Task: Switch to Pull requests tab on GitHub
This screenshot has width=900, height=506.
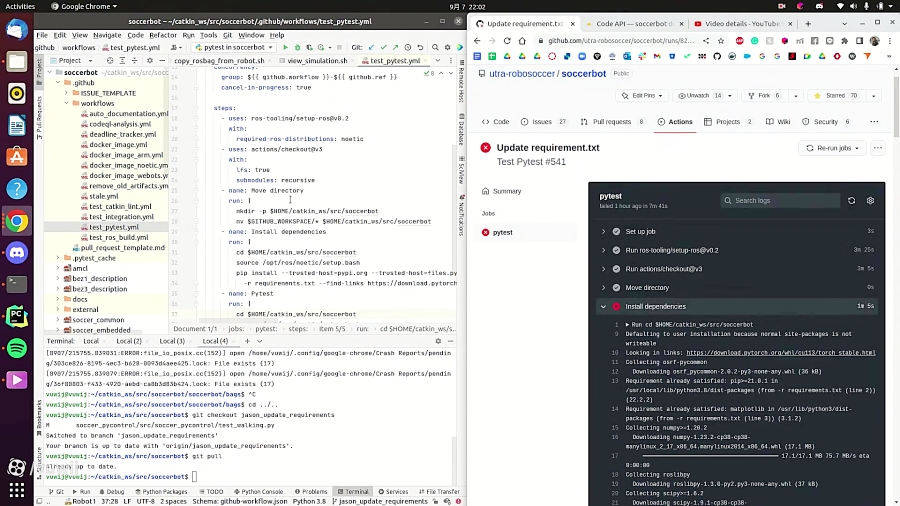Action: [x=613, y=122]
